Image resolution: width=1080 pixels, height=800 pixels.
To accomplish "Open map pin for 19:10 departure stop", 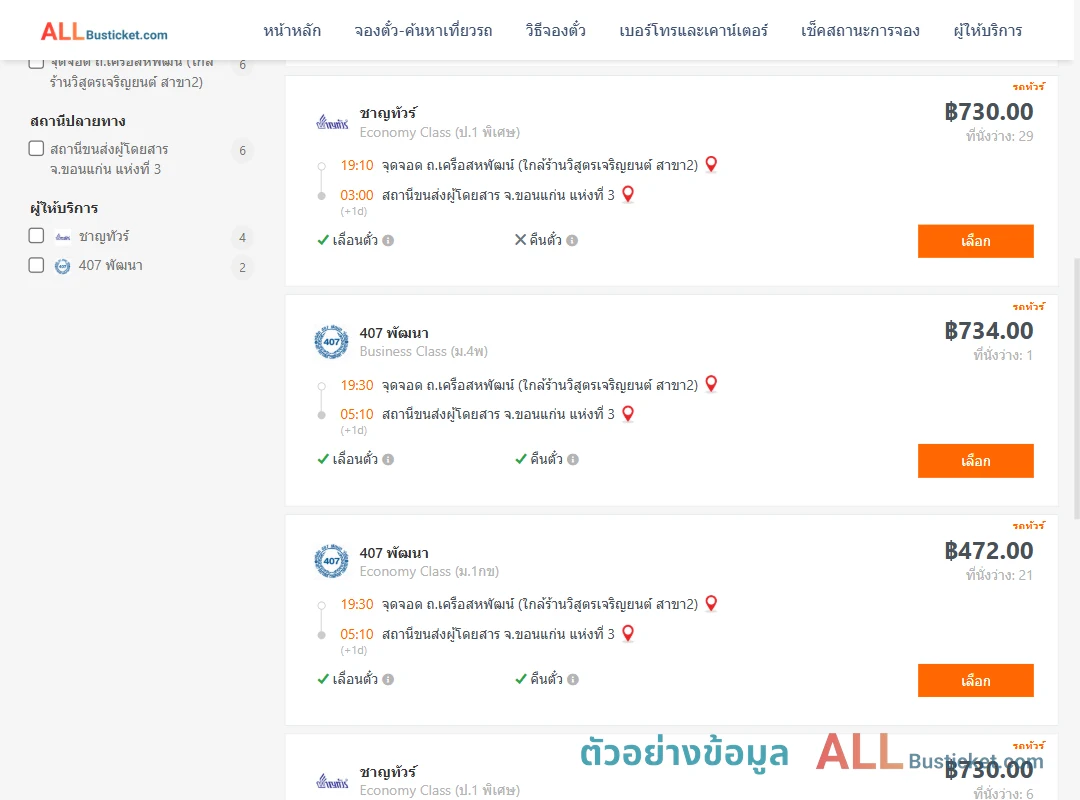I will pyautogui.click(x=712, y=165).
